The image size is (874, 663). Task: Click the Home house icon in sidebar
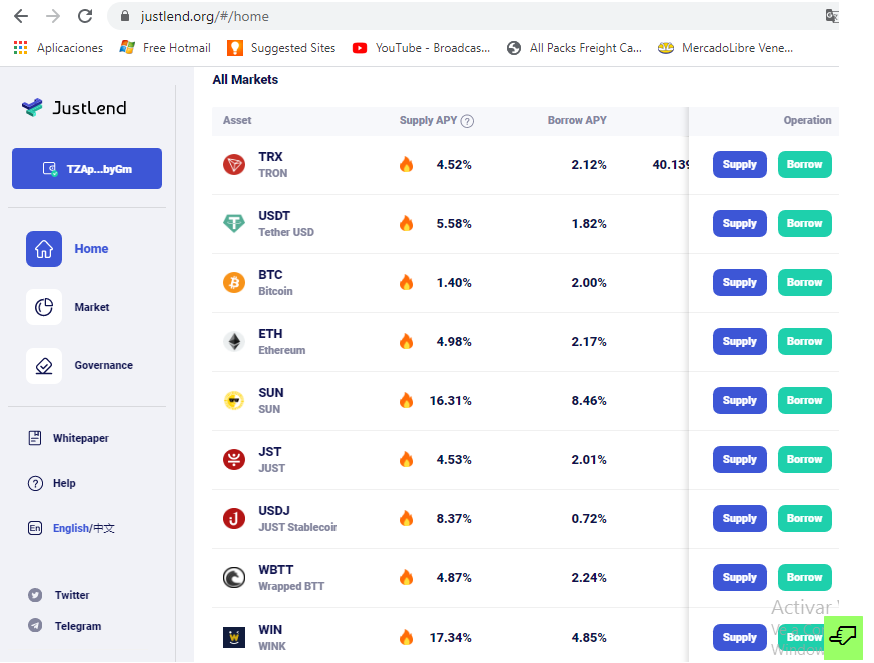pyautogui.click(x=44, y=249)
